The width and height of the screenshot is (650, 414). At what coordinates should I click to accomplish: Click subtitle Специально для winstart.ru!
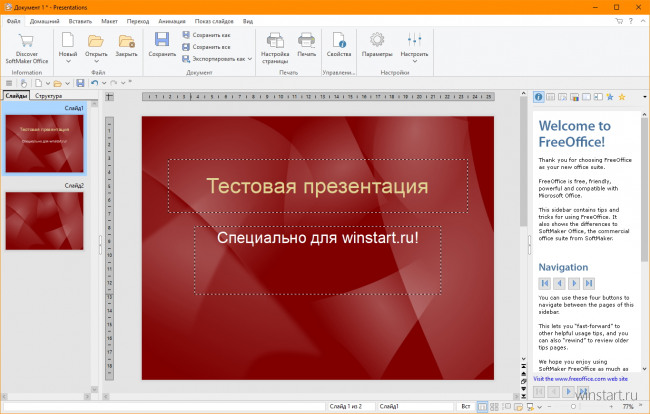tap(318, 238)
